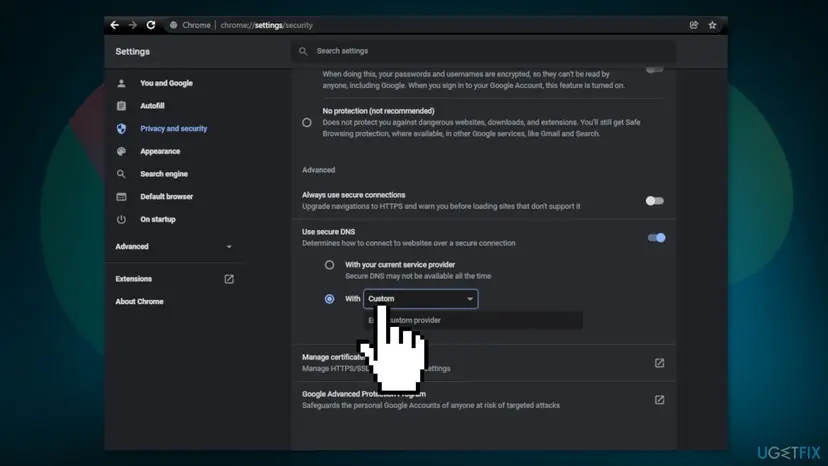Select With your current service provider radio
This screenshot has height=466, width=828.
pyautogui.click(x=330, y=265)
